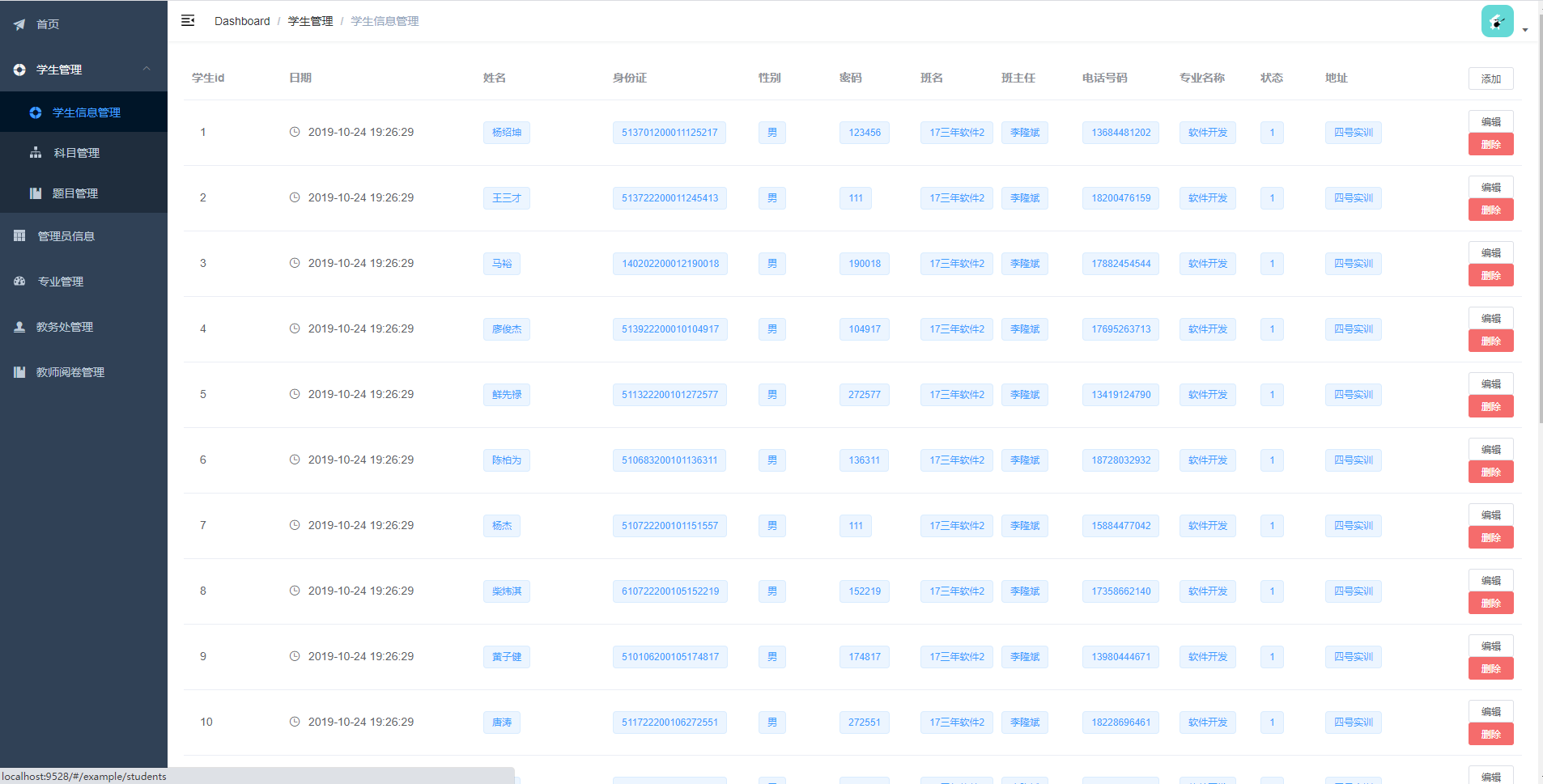The image size is (1543, 784).
Task: Click the name tag 王三才
Action: click(507, 198)
